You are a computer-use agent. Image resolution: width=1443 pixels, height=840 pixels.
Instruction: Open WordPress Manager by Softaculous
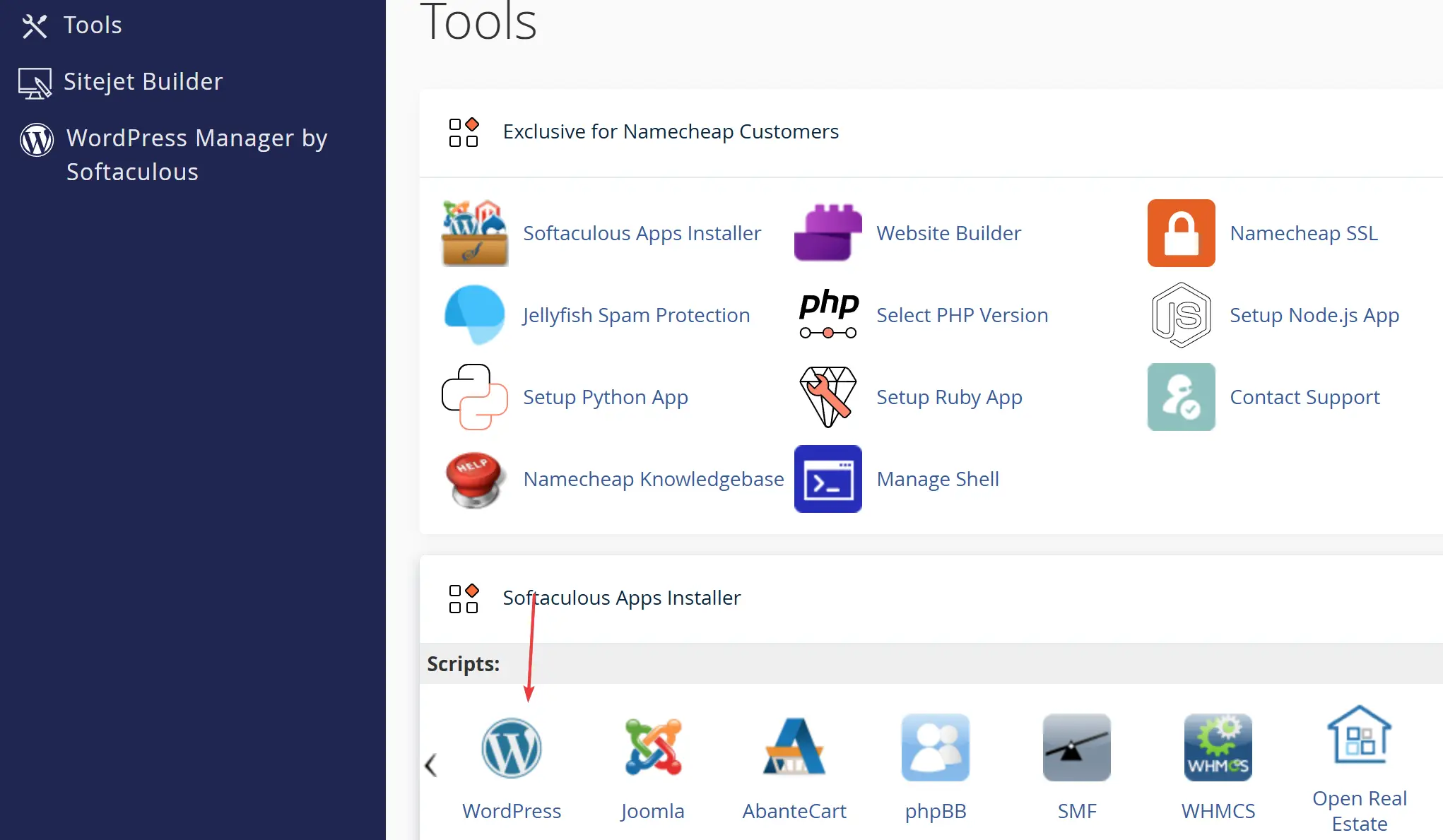(x=196, y=155)
